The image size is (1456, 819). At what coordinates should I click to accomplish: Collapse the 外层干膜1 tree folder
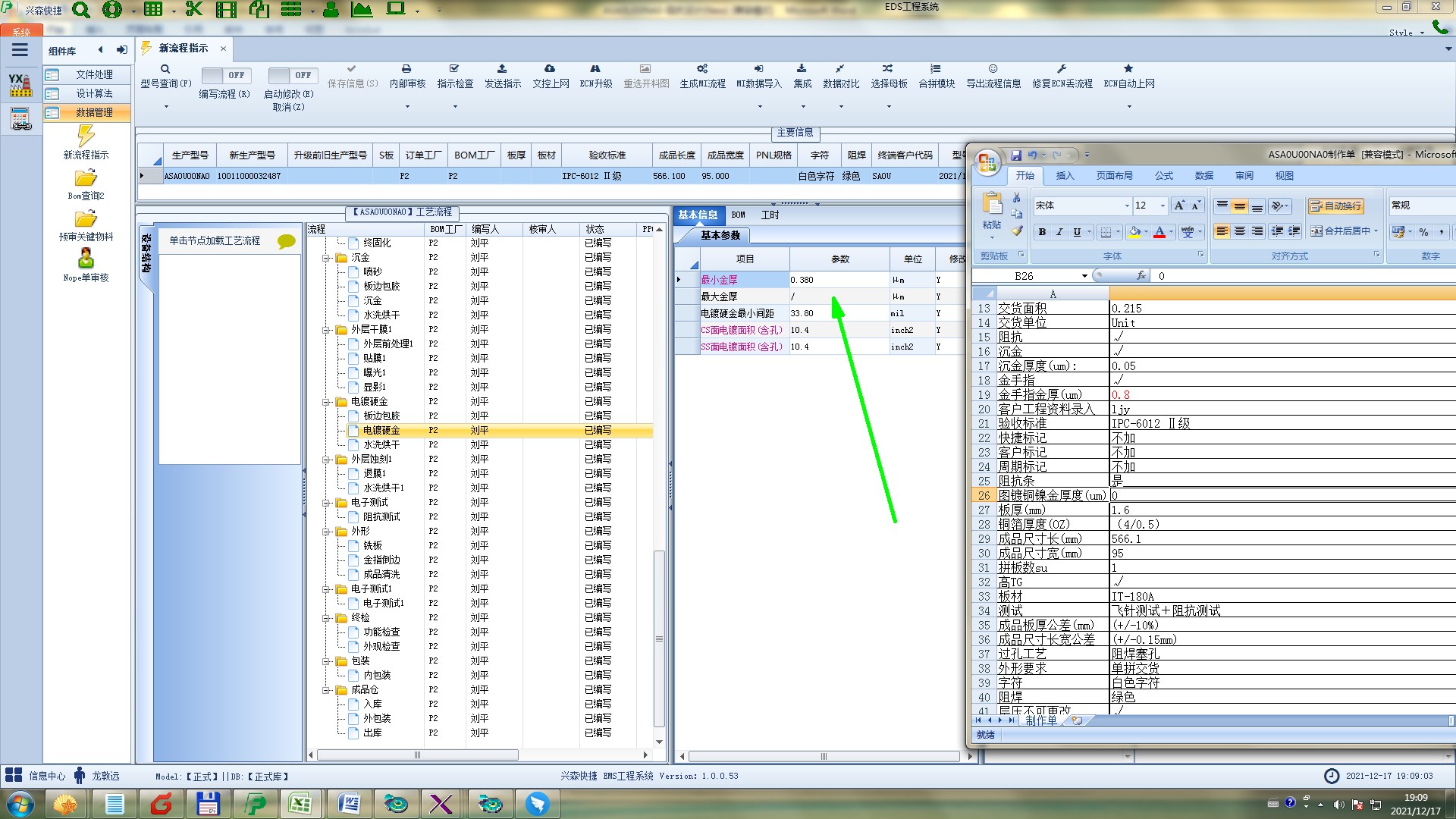326,330
